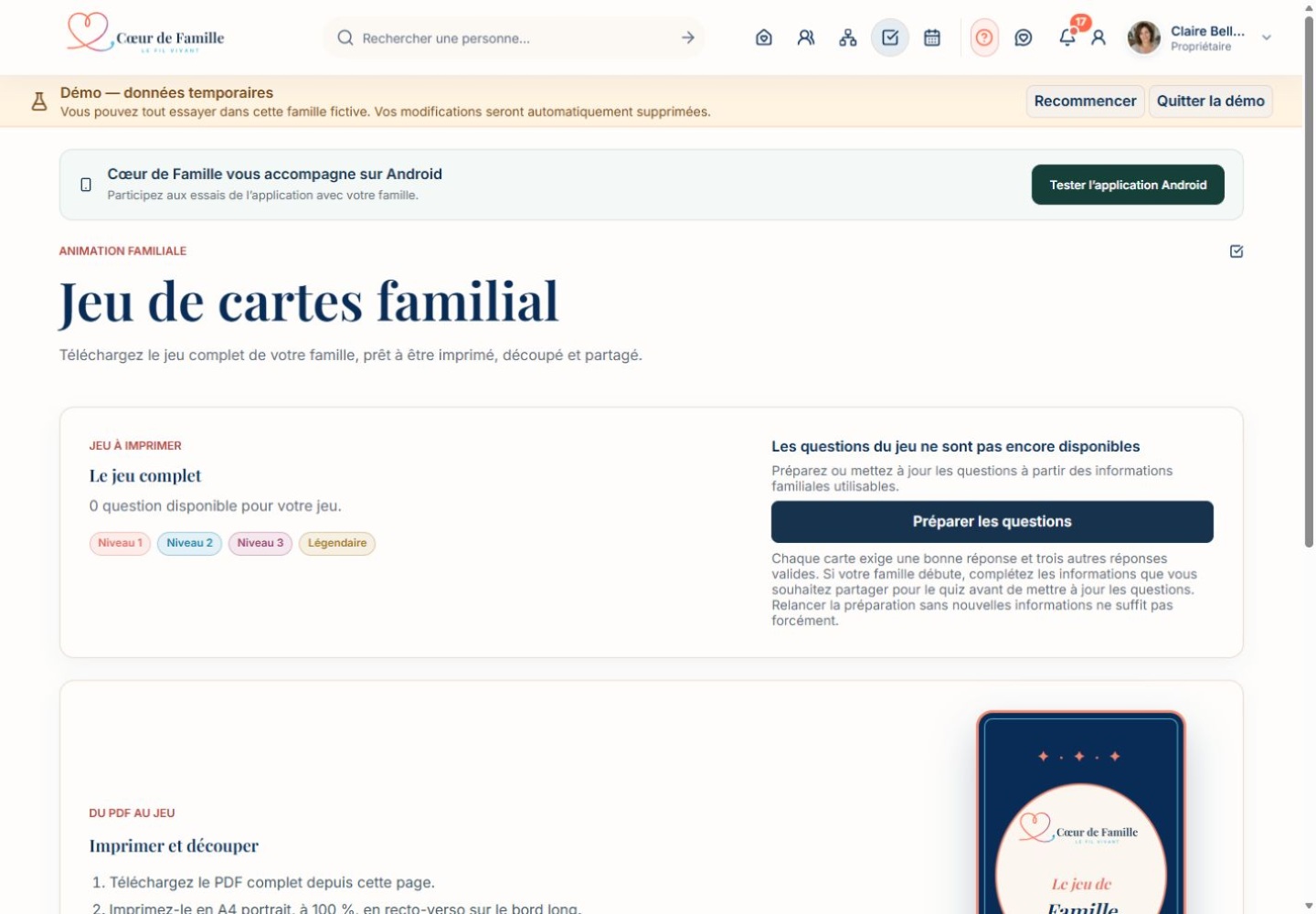The height and width of the screenshot is (914, 1316).
Task: Expand the Claire Bell account dropdown chevron
Action: tap(1267, 37)
